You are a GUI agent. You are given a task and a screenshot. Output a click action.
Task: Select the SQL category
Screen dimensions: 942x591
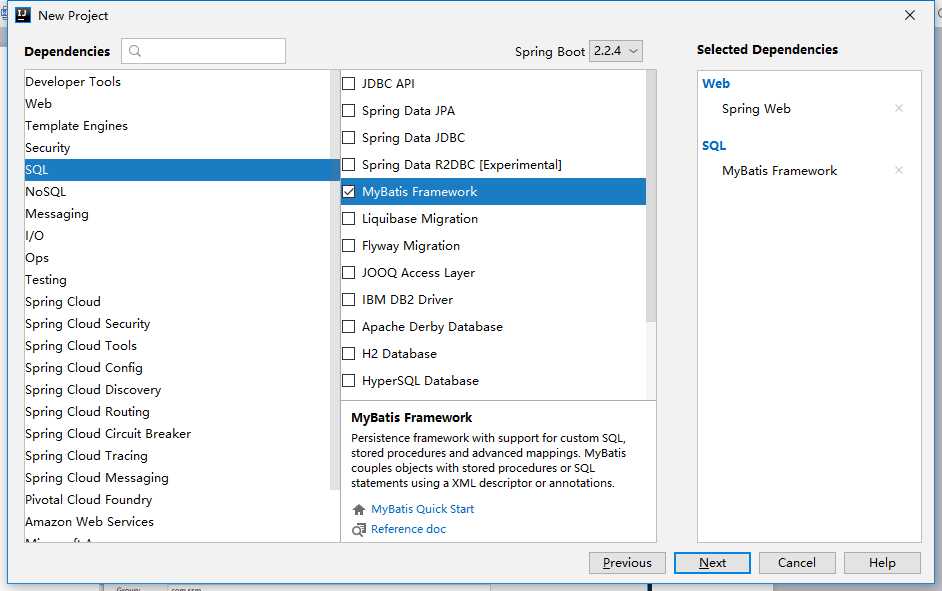[182, 170]
